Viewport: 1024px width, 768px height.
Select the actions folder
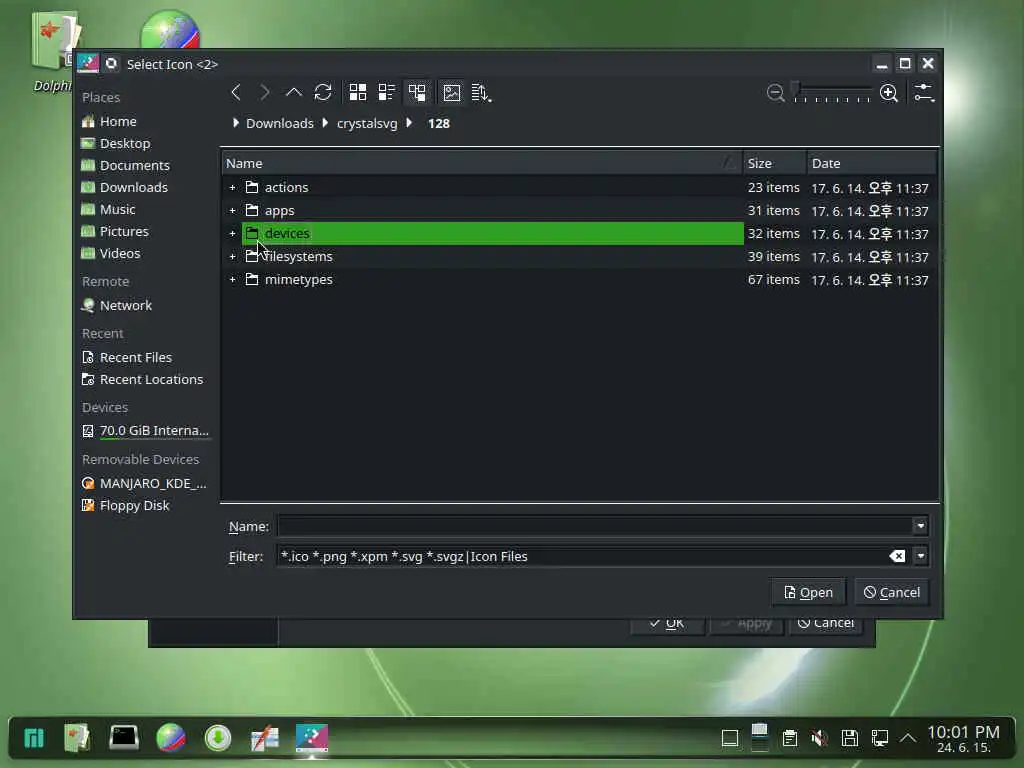pos(286,187)
